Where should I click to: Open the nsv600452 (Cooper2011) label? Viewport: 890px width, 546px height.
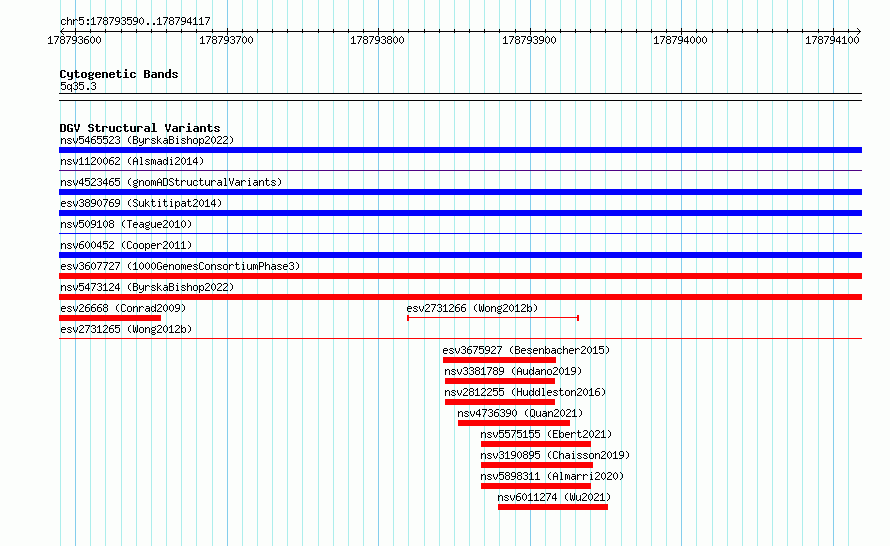[x=126, y=245]
